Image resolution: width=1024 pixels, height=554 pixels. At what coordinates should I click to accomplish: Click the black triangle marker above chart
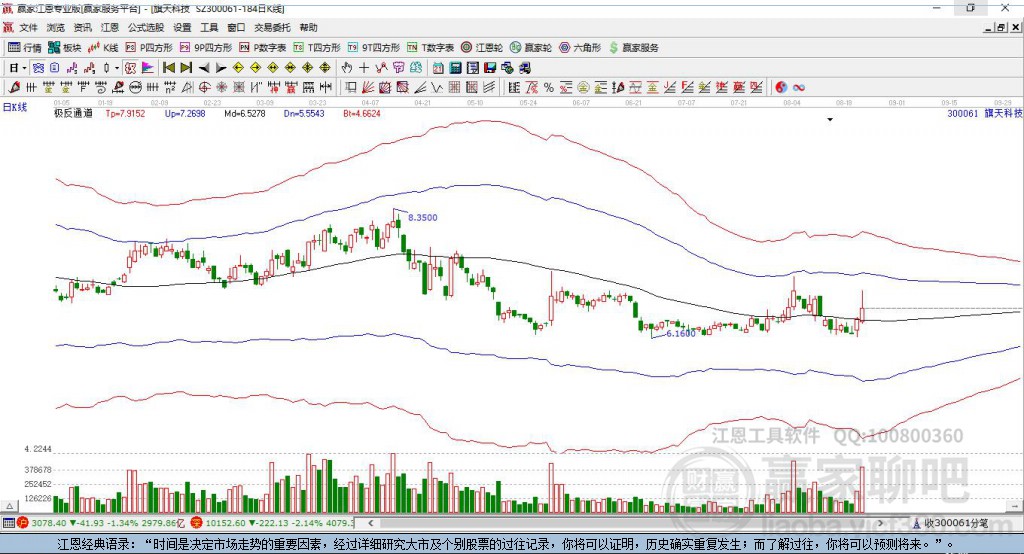(x=830, y=120)
